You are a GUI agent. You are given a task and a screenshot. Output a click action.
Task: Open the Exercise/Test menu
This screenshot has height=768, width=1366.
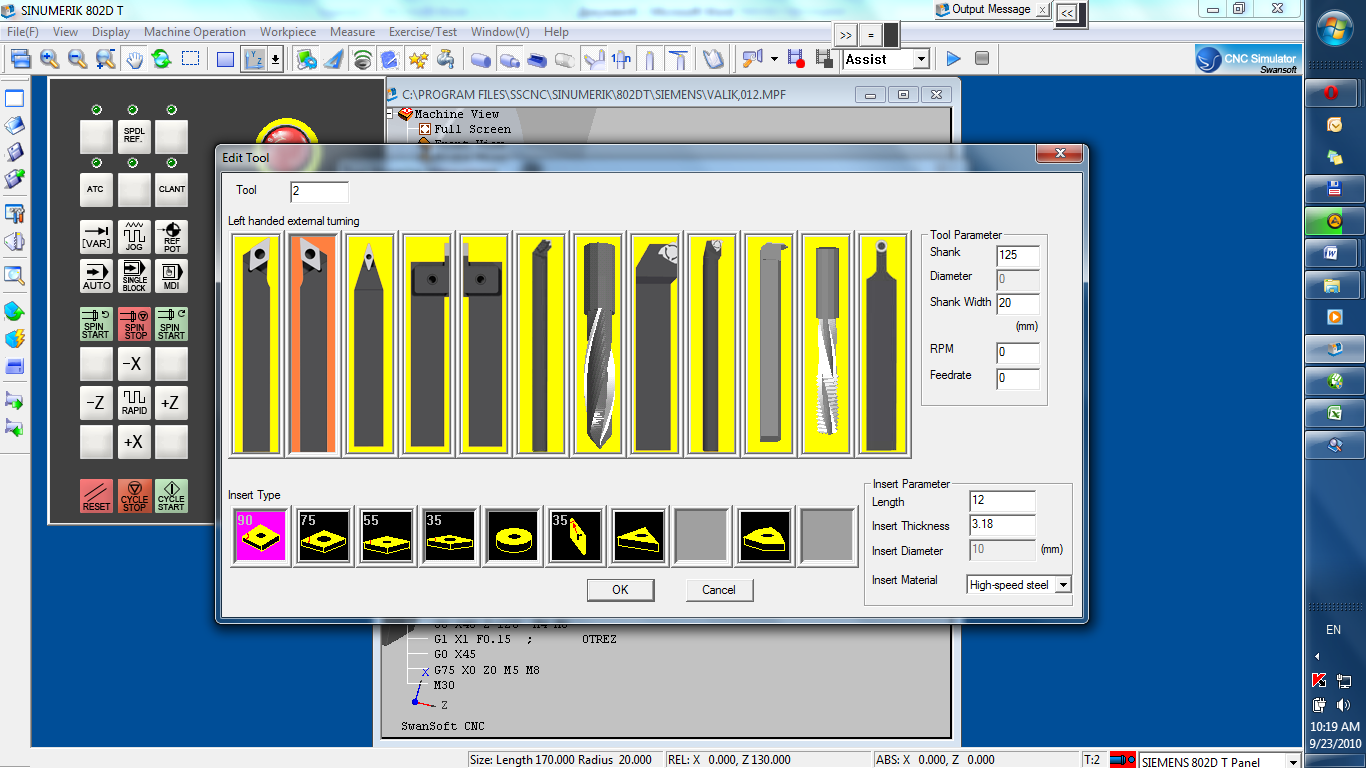[423, 32]
